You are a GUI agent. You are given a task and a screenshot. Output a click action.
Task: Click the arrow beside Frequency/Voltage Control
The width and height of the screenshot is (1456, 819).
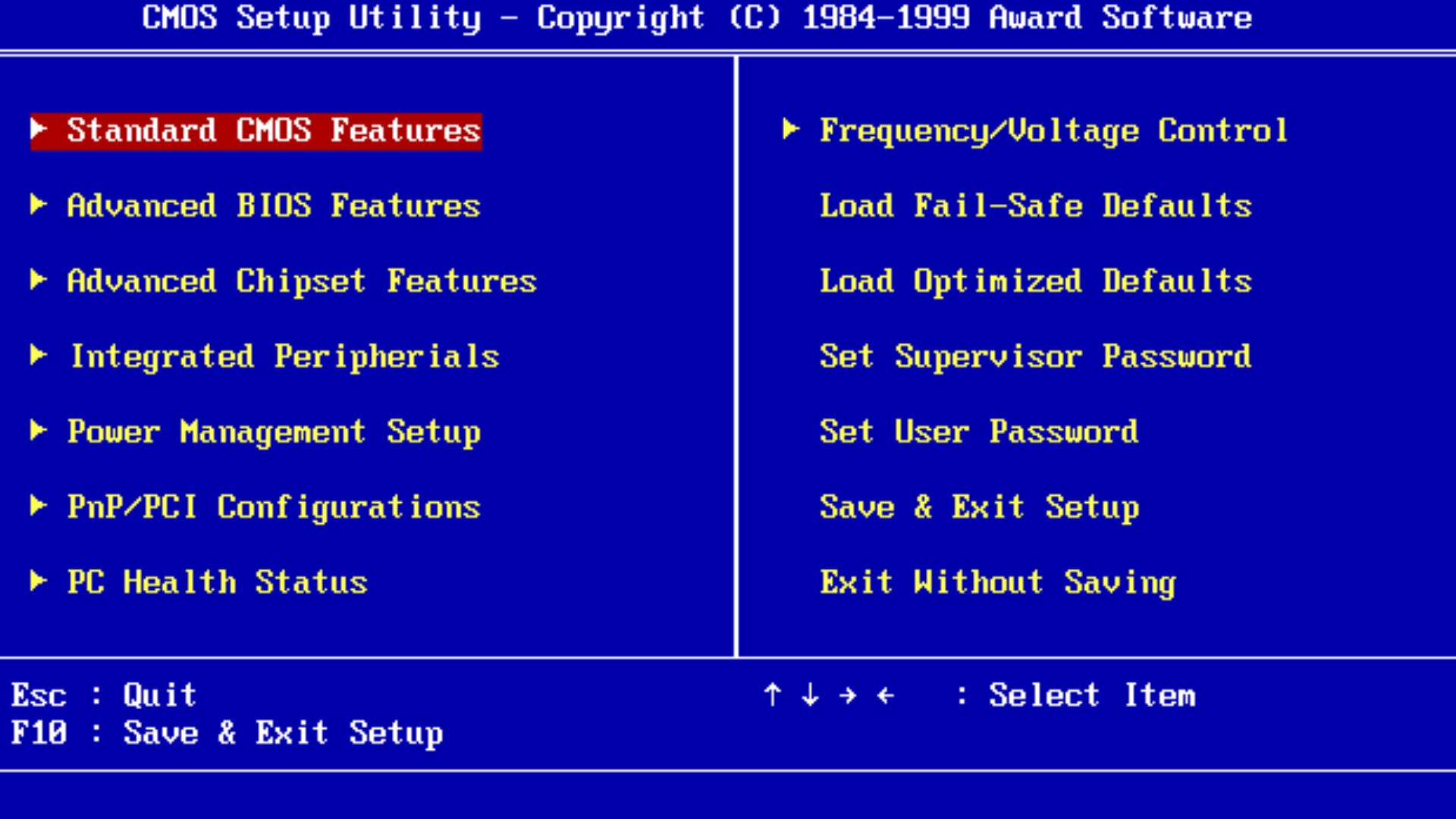(x=791, y=129)
